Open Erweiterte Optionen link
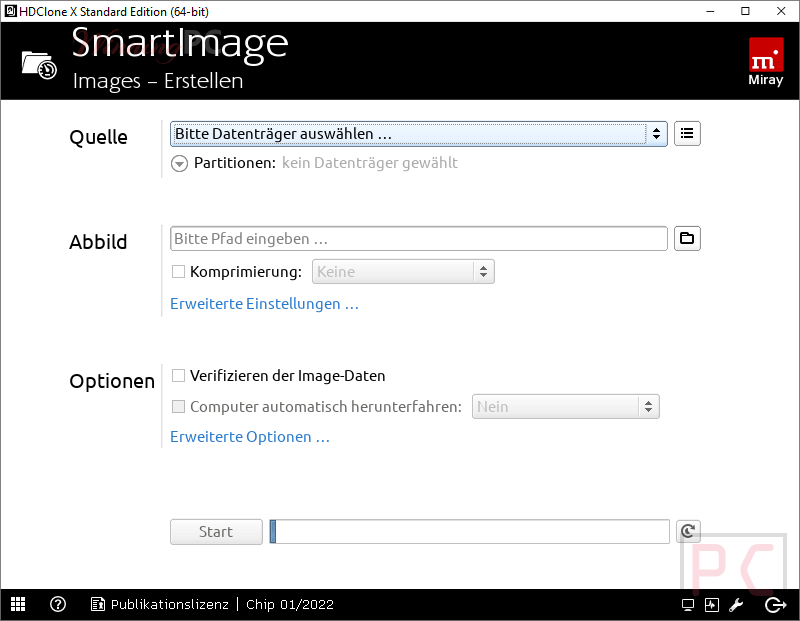Image resolution: width=800 pixels, height=621 pixels. [x=250, y=437]
